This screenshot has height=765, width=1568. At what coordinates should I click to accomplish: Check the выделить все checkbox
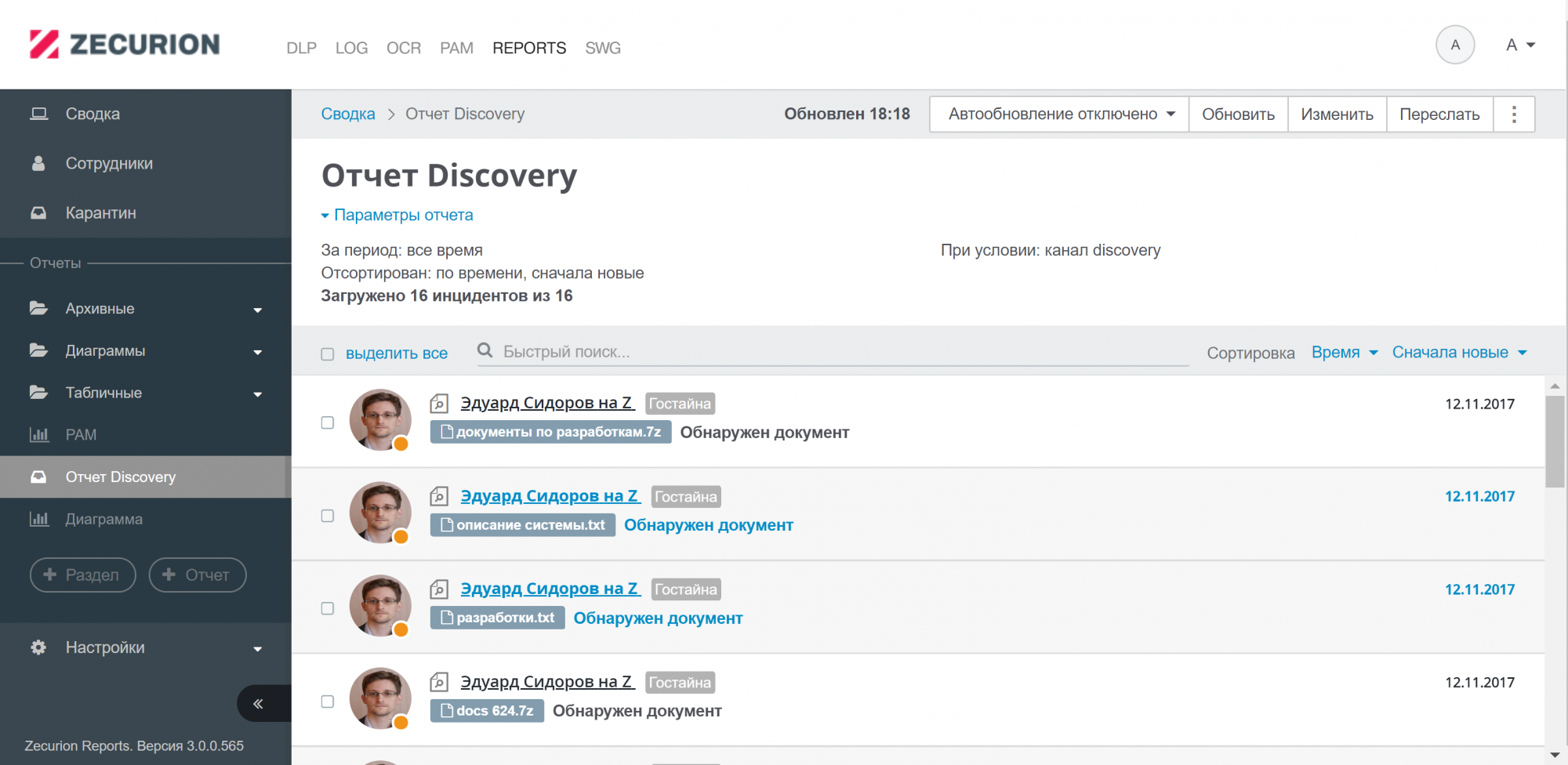point(328,354)
